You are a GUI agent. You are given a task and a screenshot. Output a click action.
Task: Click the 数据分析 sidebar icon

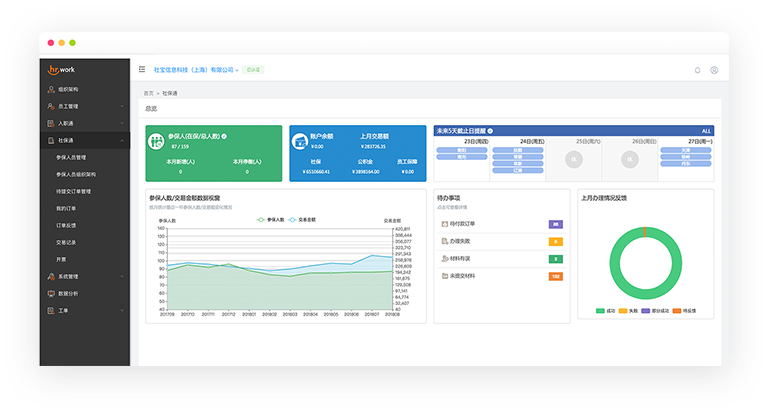coord(50,293)
